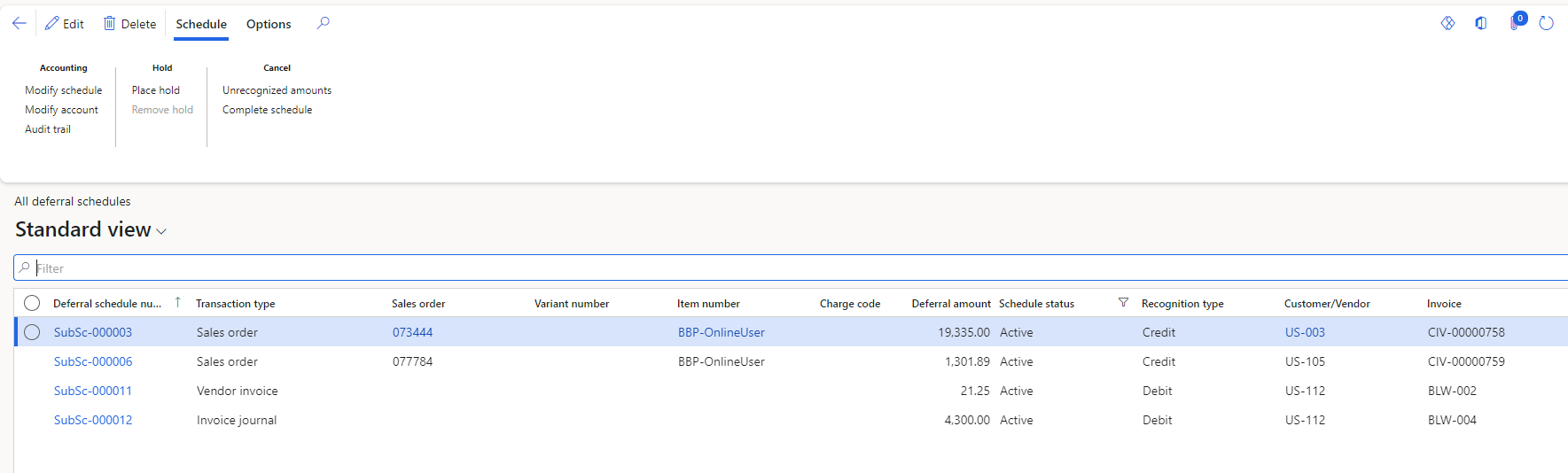This screenshot has width=1568, height=473.
Task: Click the Delete trash icon
Action: 110,24
